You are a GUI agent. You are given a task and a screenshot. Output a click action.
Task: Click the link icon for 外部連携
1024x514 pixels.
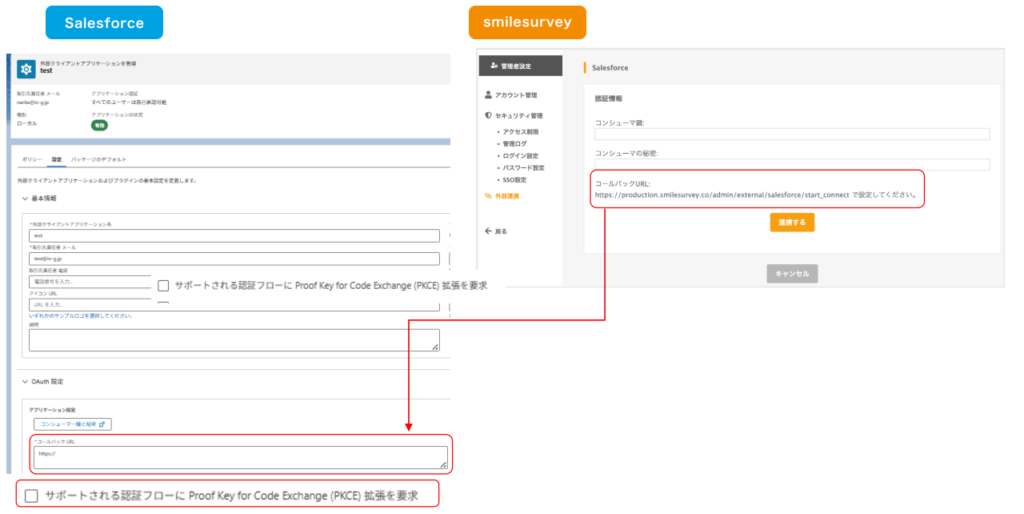pyautogui.click(x=488, y=196)
